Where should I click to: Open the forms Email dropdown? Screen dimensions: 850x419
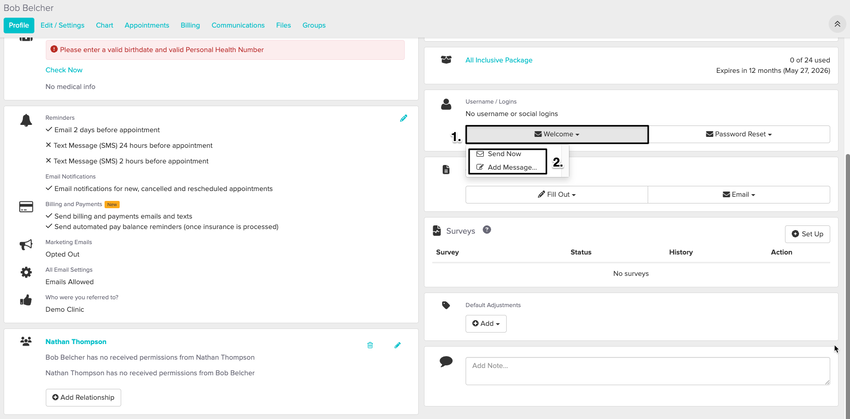[x=739, y=195]
